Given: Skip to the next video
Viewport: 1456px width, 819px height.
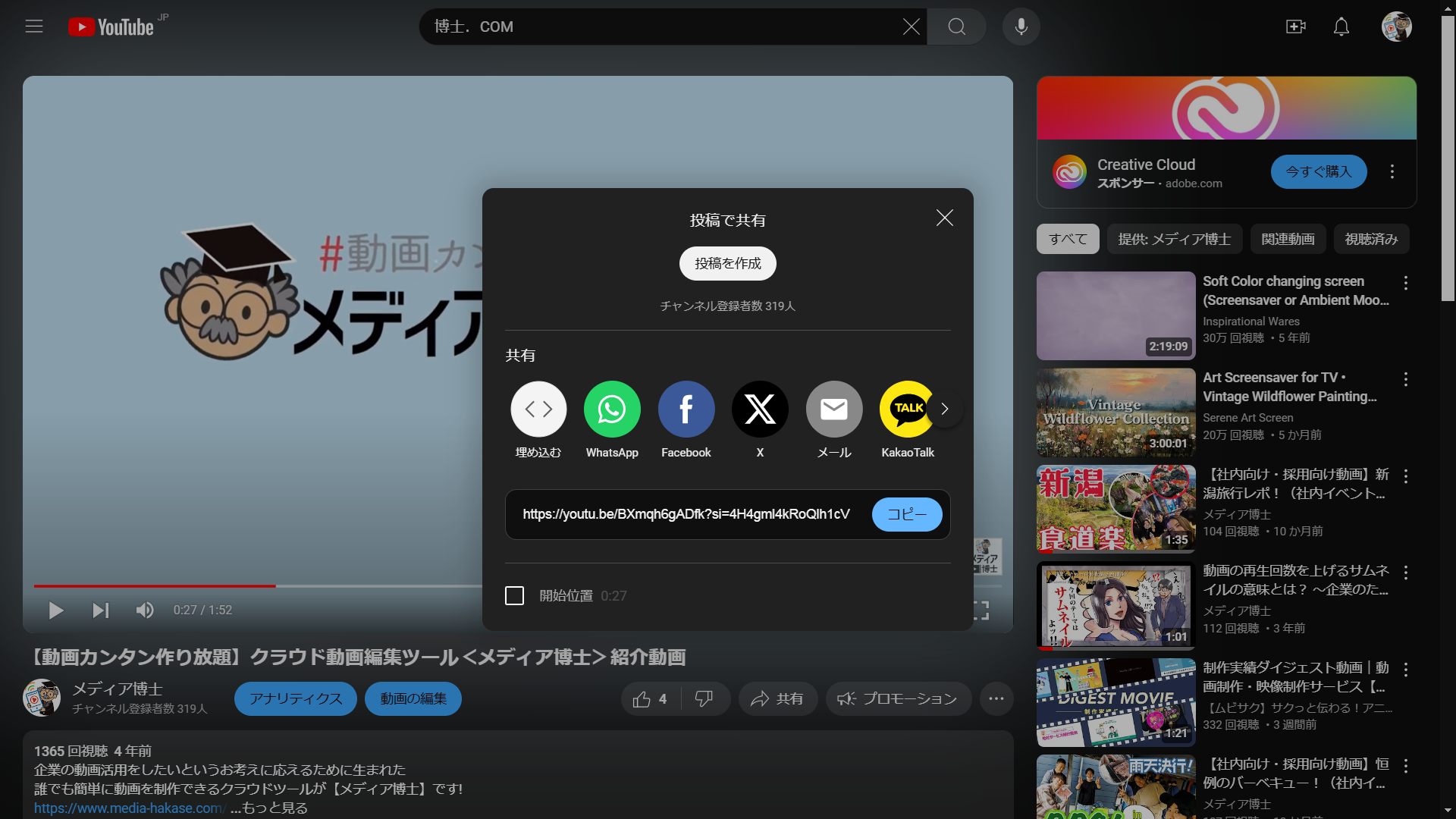Looking at the screenshot, I should click(x=101, y=610).
